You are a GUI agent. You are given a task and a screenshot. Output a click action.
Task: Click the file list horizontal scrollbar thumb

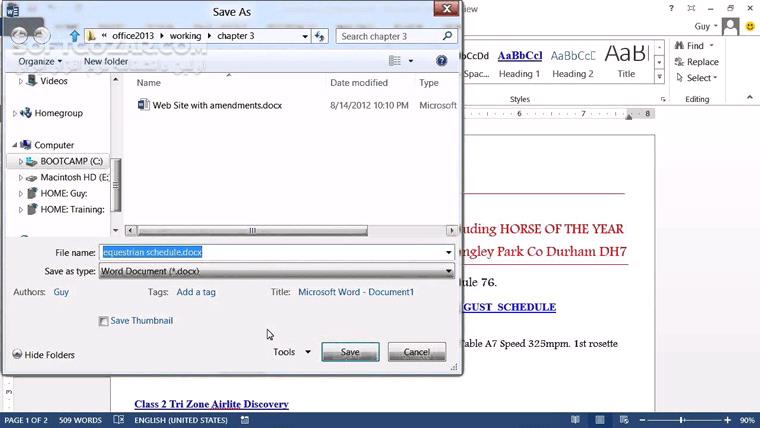click(252, 230)
